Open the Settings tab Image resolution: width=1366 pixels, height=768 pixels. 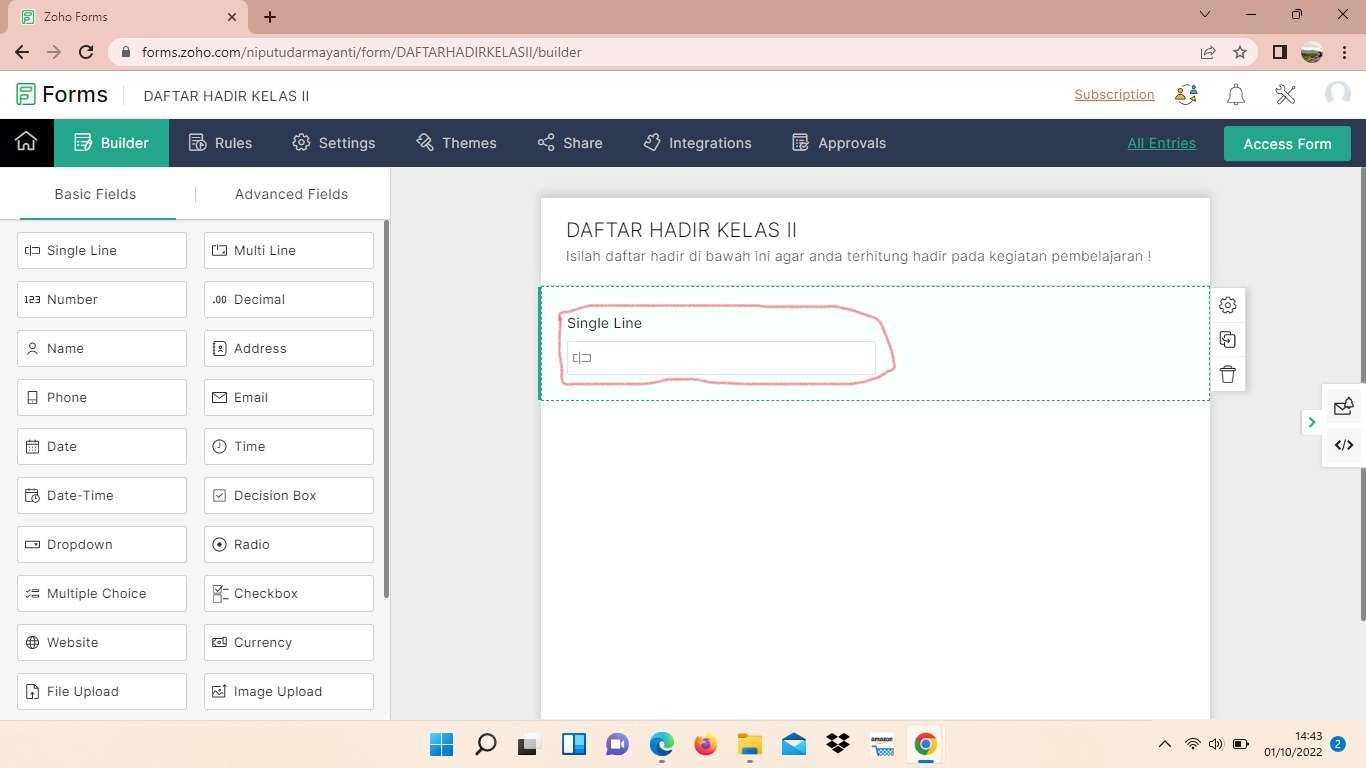point(333,143)
